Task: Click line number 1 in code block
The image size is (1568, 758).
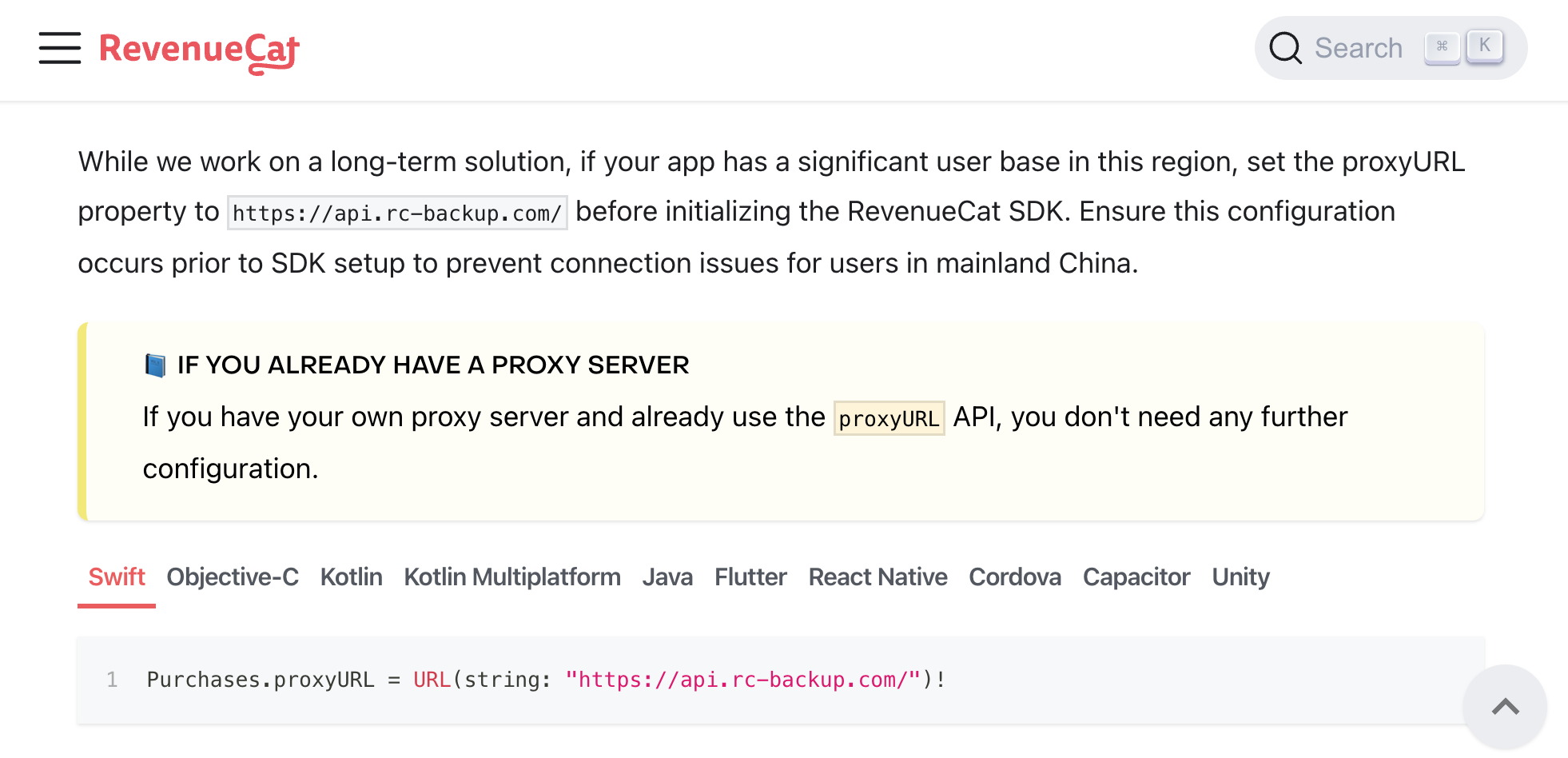Action: 112,680
